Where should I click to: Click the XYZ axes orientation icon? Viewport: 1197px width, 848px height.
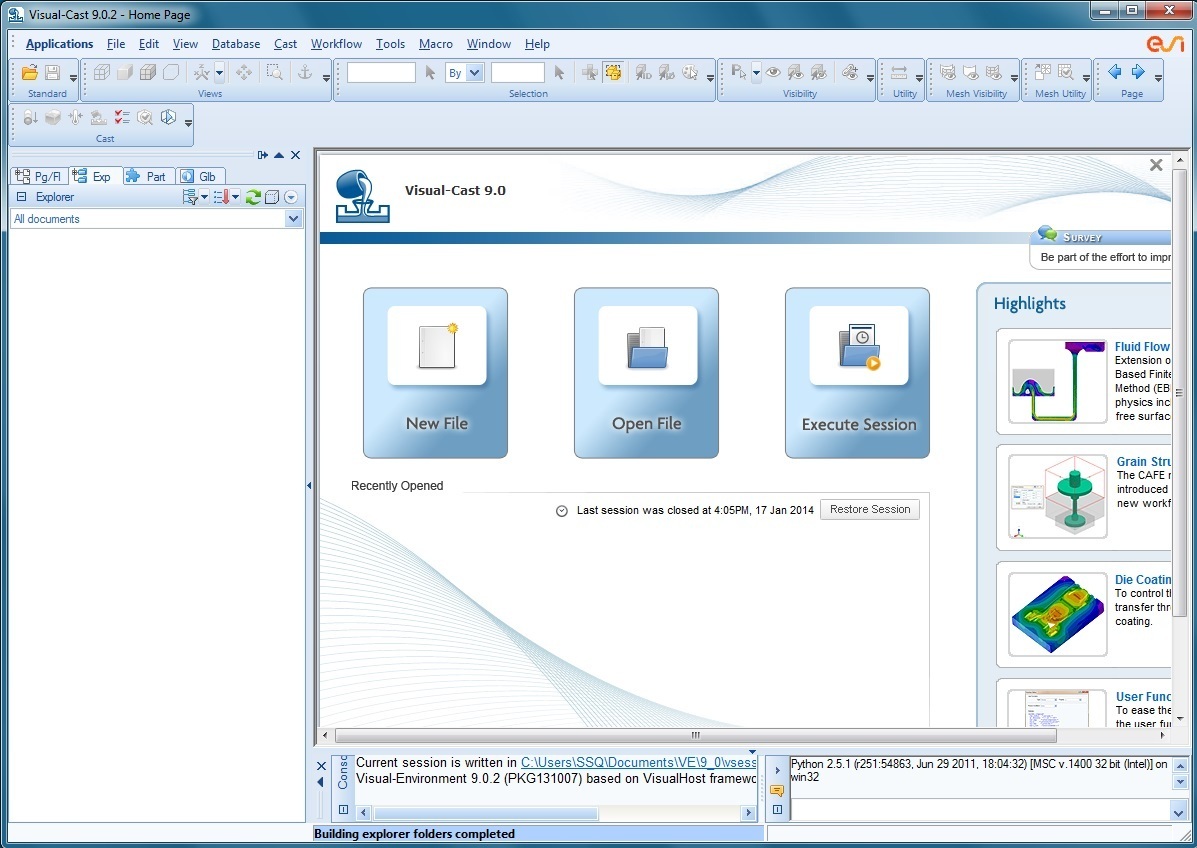pos(202,73)
